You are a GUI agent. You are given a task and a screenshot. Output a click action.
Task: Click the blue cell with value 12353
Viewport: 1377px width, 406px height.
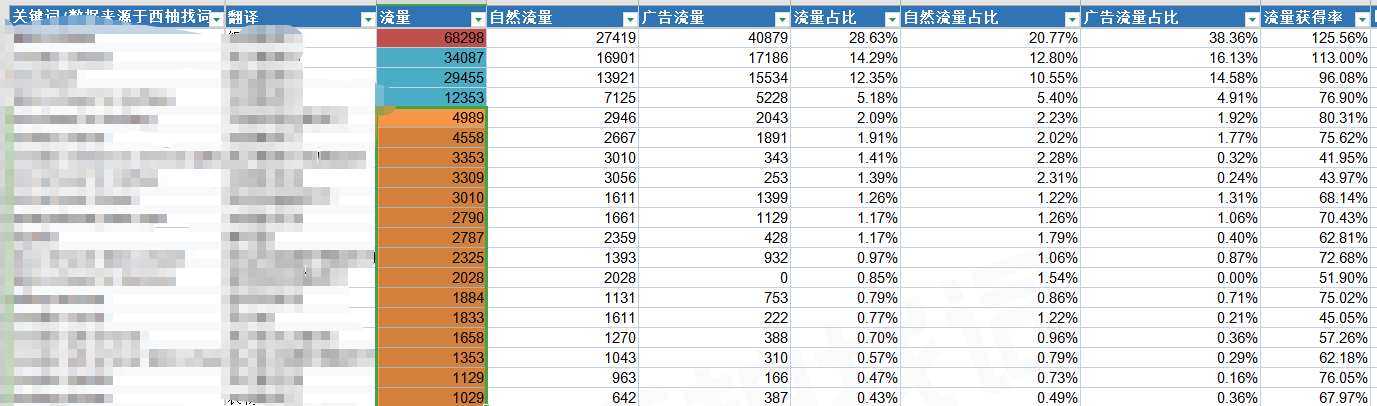pyautogui.click(x=432, y=97)
